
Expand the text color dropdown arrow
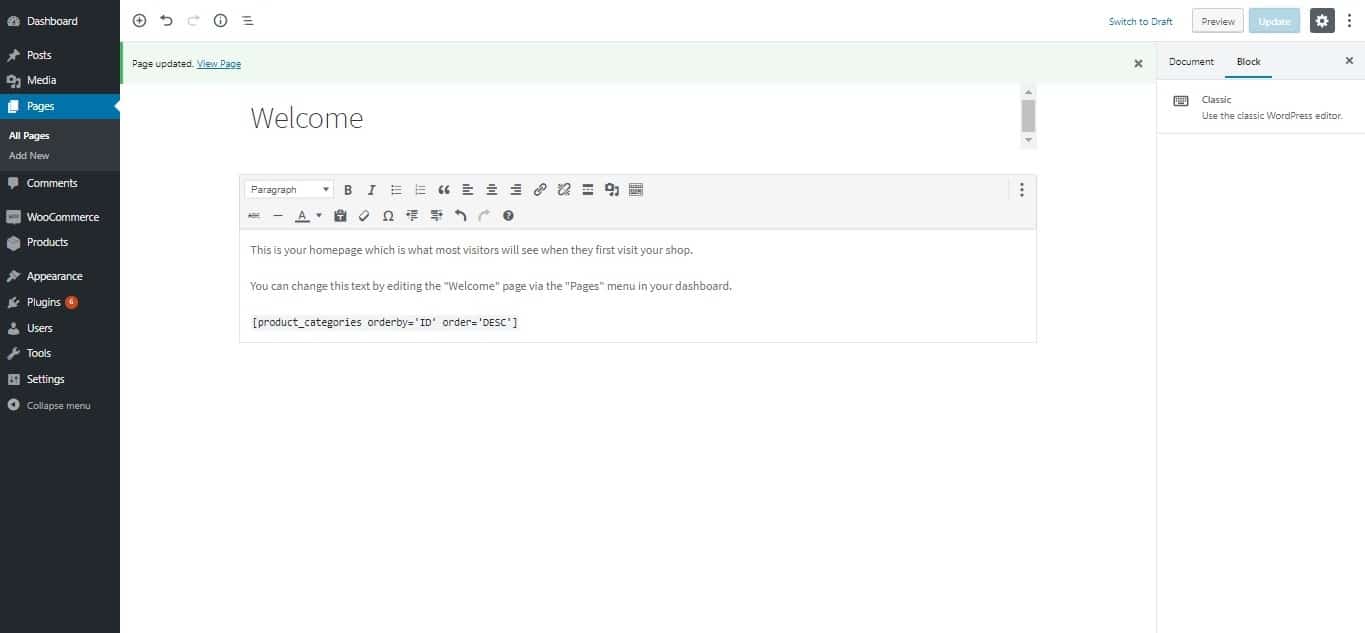pos(318,215)
